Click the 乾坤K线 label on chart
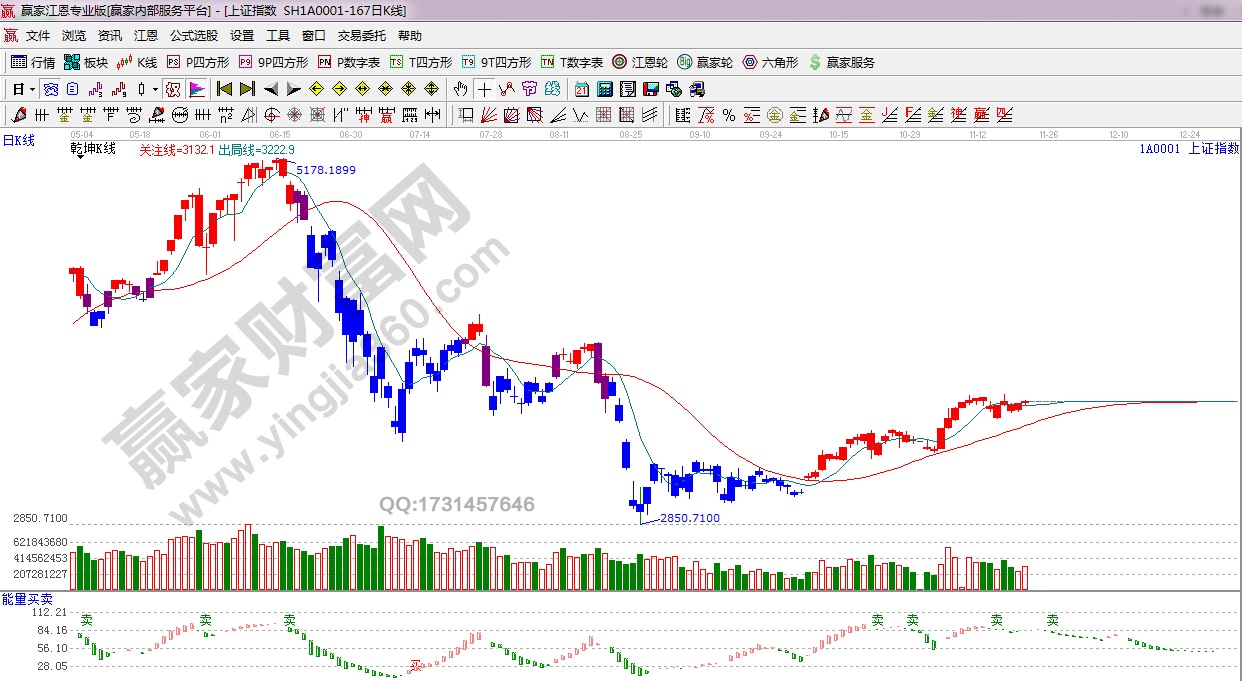Viewport: 1242px width, 681px height. pos(93,149)
